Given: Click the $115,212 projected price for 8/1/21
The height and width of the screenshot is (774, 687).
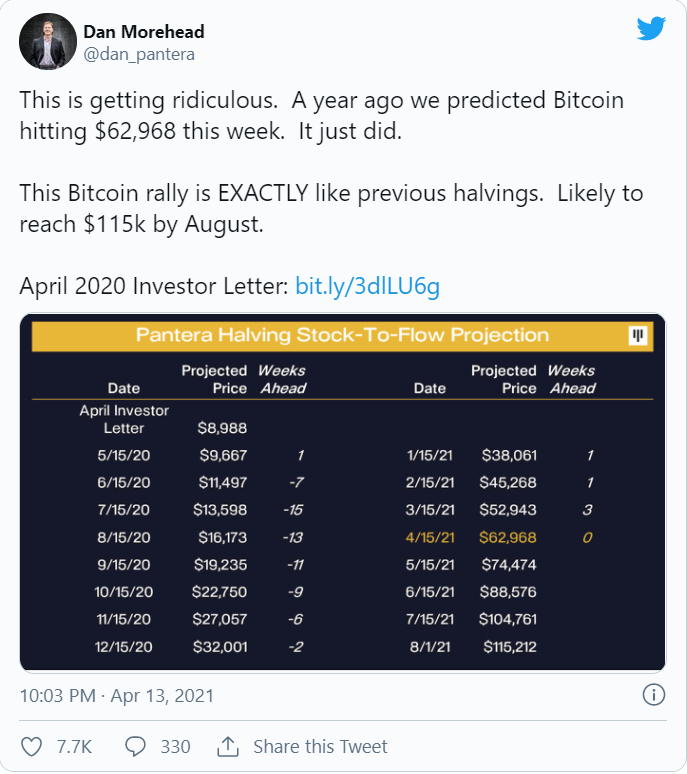Looking at the screenshot, I should tap(509, 647).
